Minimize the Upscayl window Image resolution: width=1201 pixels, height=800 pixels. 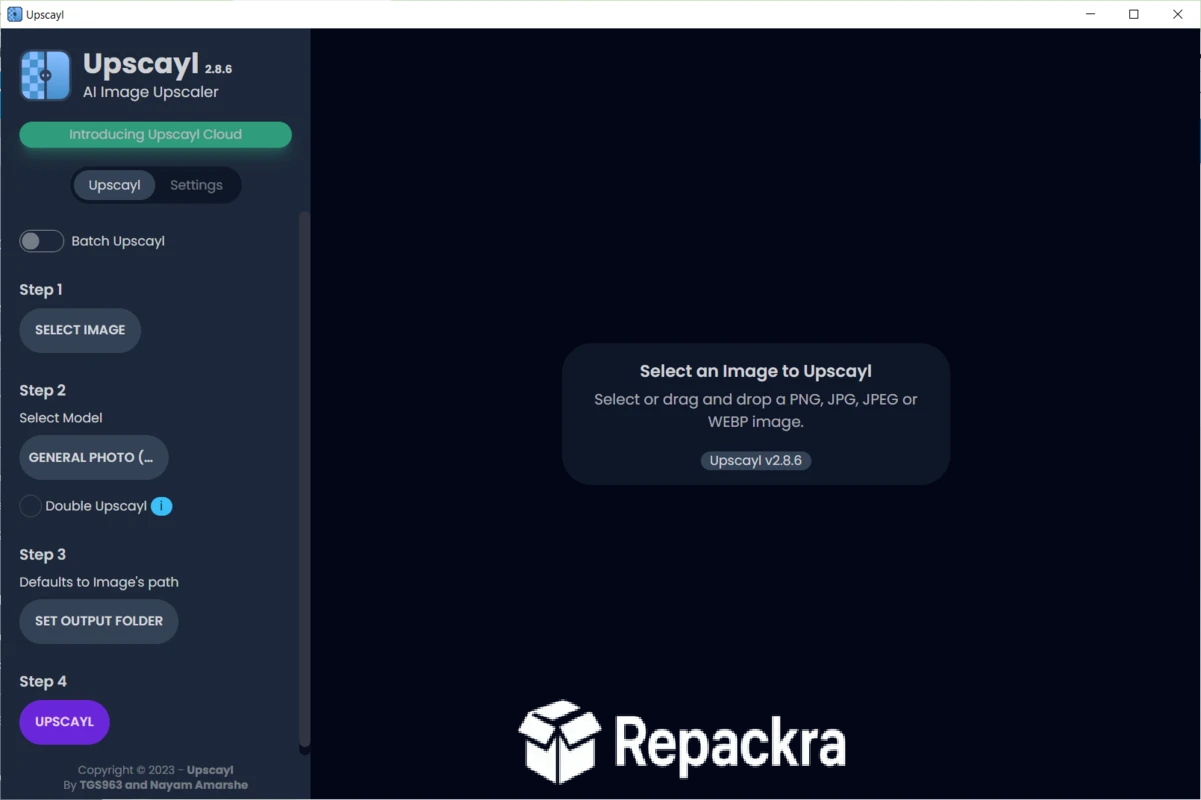[x=1090, y=14]
